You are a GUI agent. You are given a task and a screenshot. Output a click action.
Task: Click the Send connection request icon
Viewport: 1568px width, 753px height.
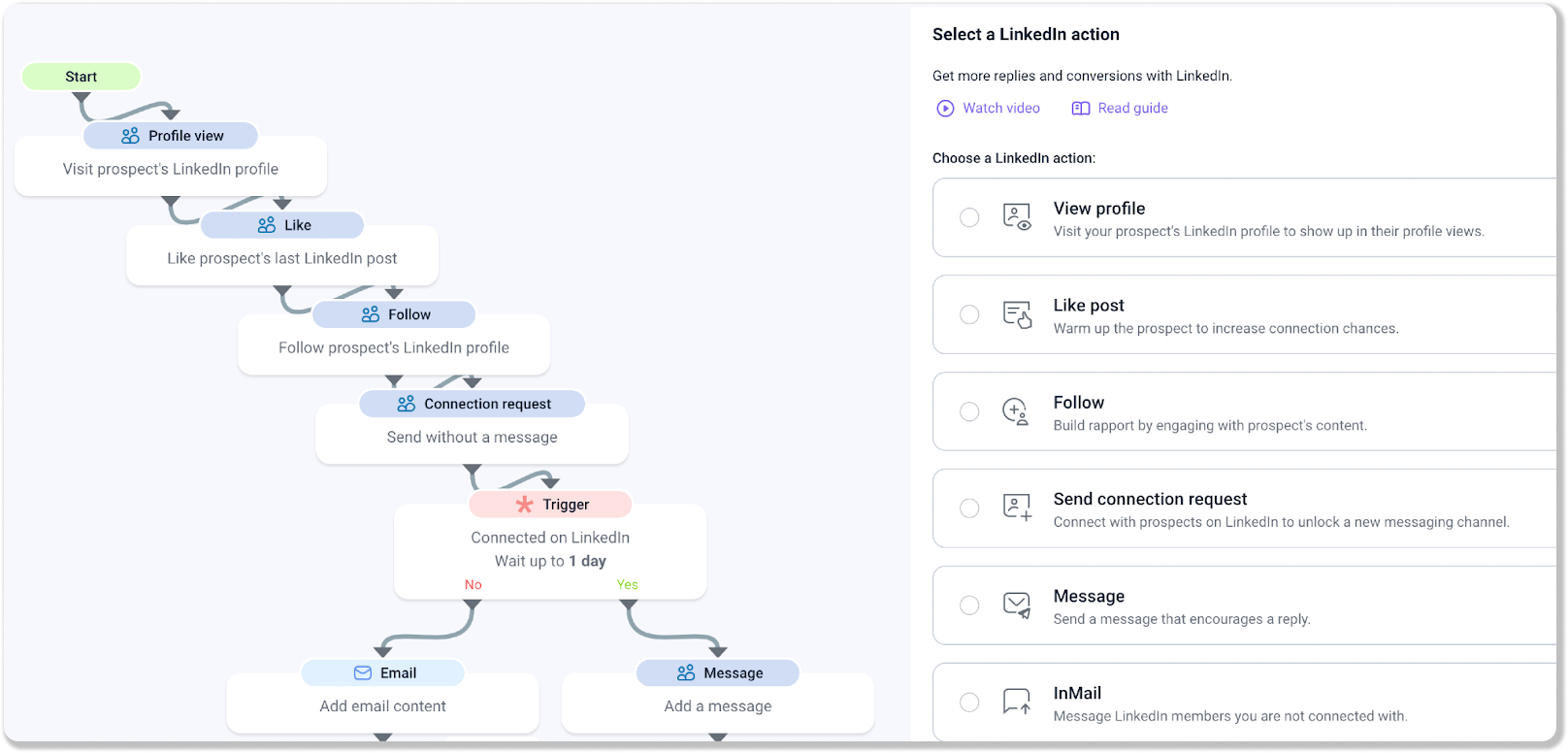[1016, 507]
